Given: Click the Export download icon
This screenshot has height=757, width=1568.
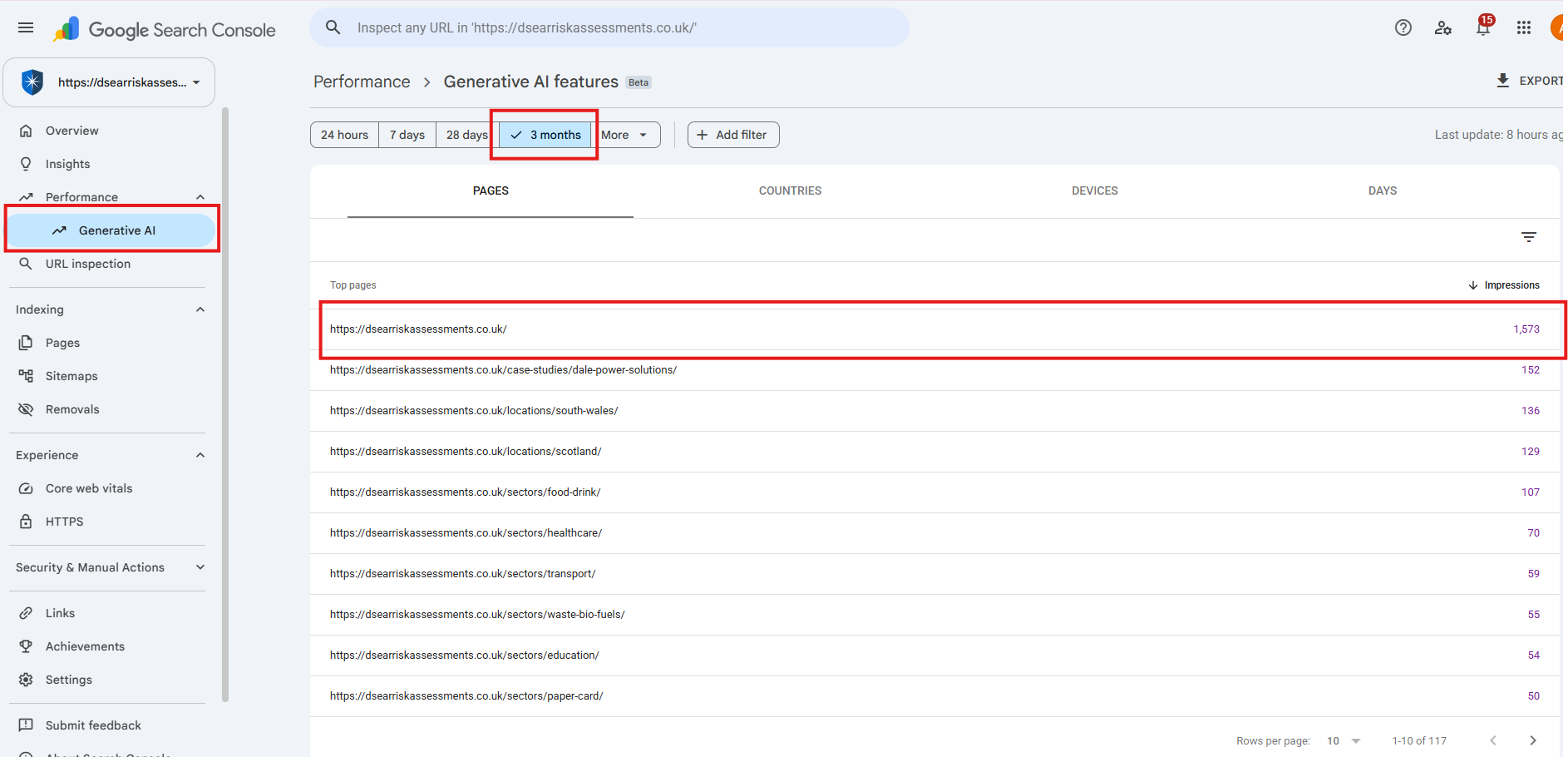Looking at the screenshot, I should [1502, 81].
